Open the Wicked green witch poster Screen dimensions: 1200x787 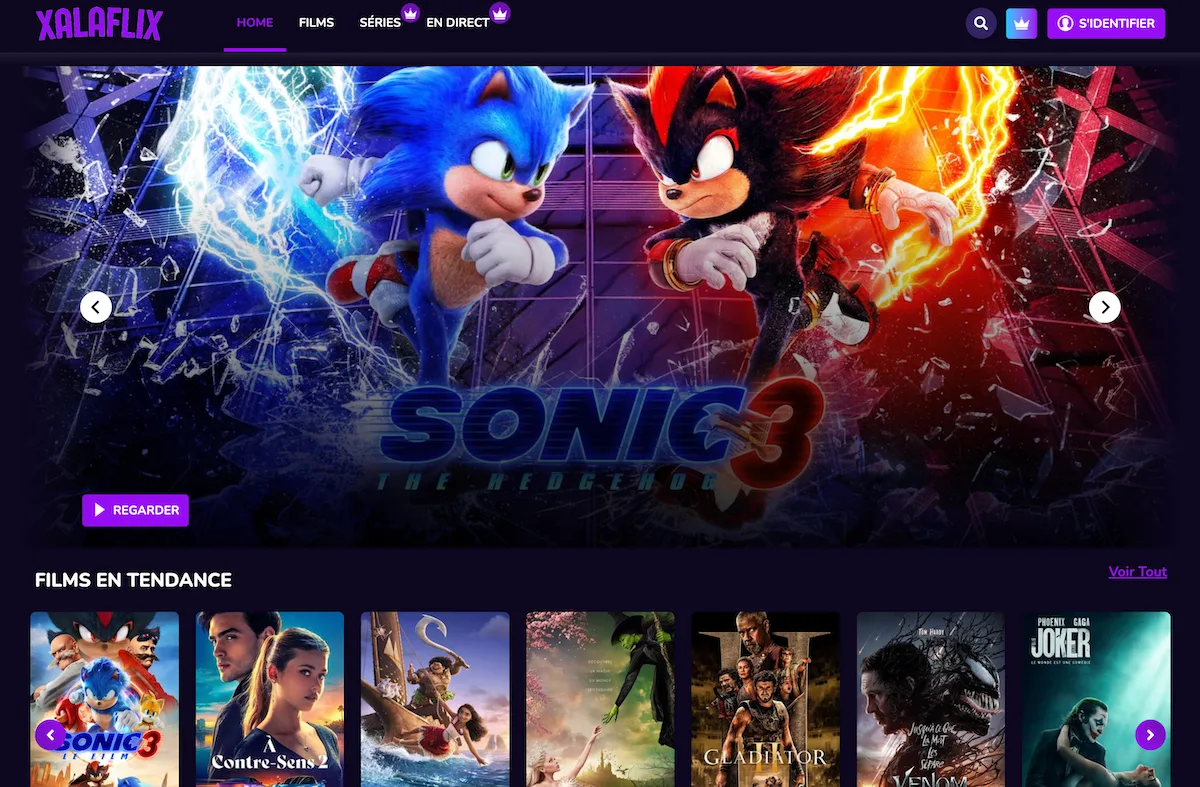tap(601, 699)
